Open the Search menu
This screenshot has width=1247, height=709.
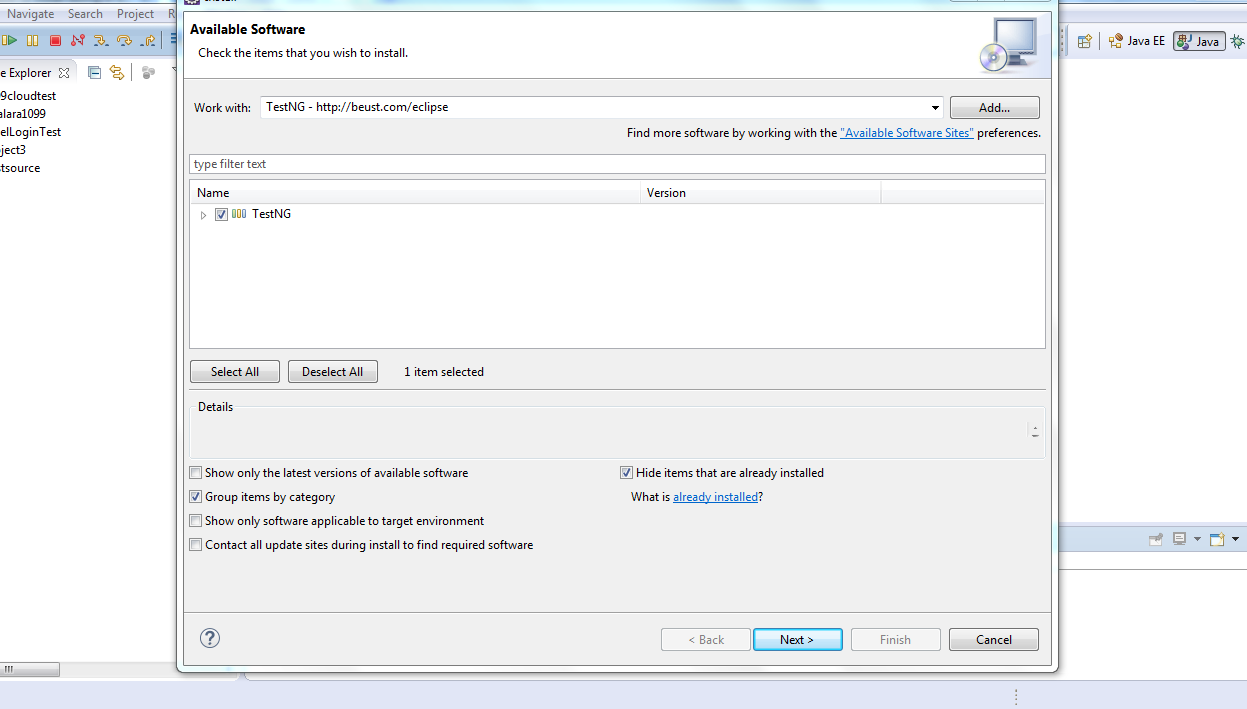[x=85, y=14]
